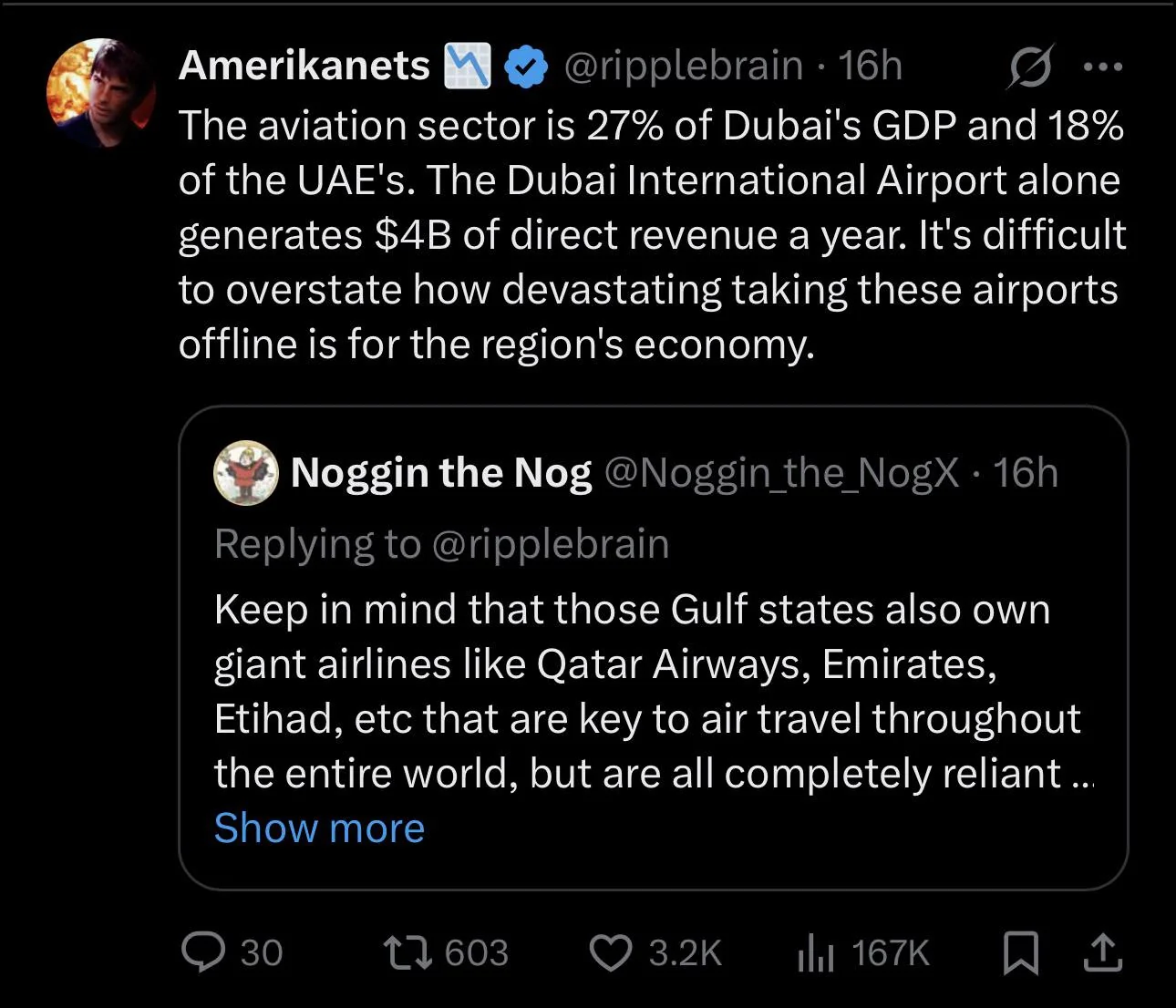Image resolution: width=1176 pixels, height=1008 pixels.
Task: Bookmark this tweet
Action: coord(1020,952)
